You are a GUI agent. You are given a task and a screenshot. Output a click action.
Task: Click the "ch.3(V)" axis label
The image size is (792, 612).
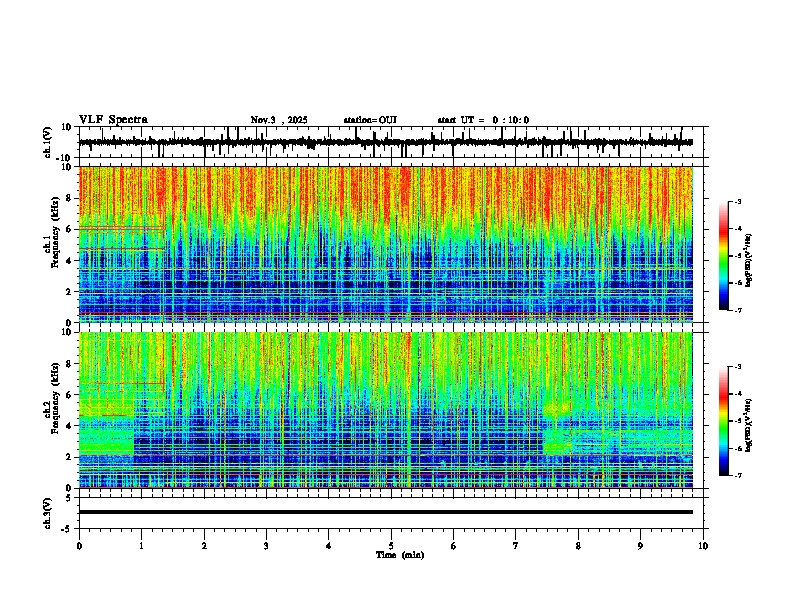click(48, 513)
